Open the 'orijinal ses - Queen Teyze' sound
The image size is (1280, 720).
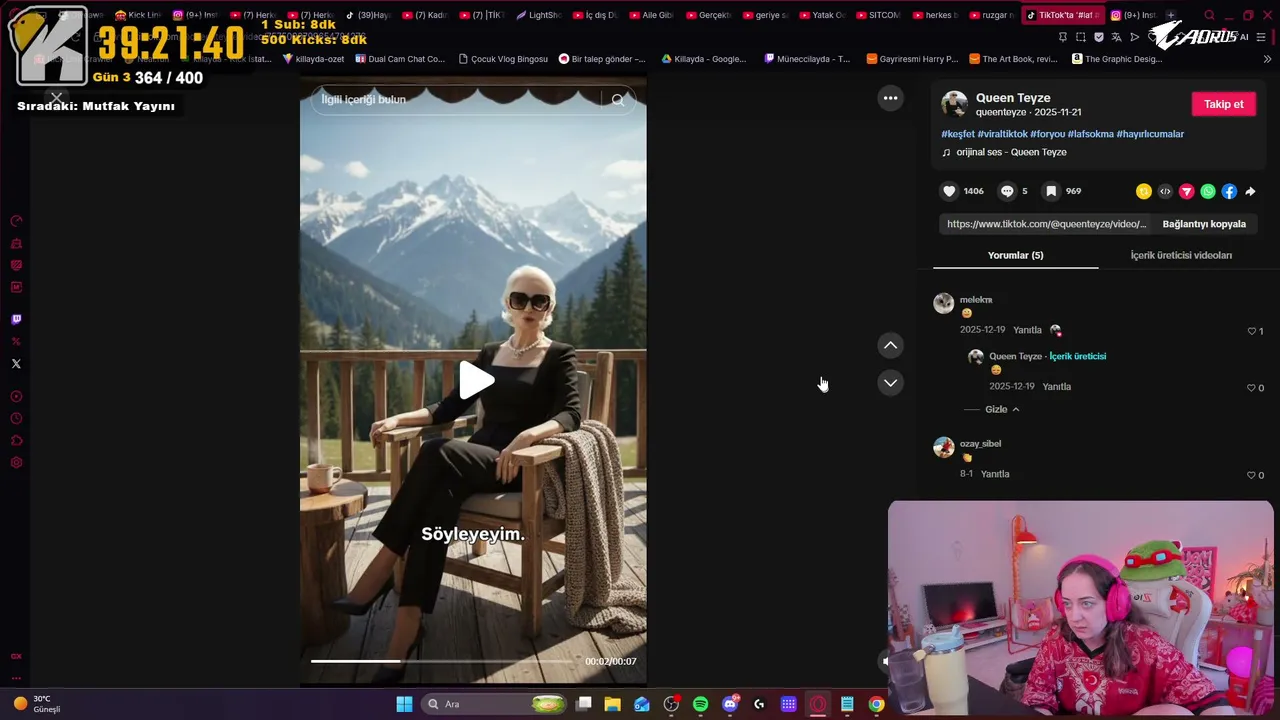pos(1011,152)
